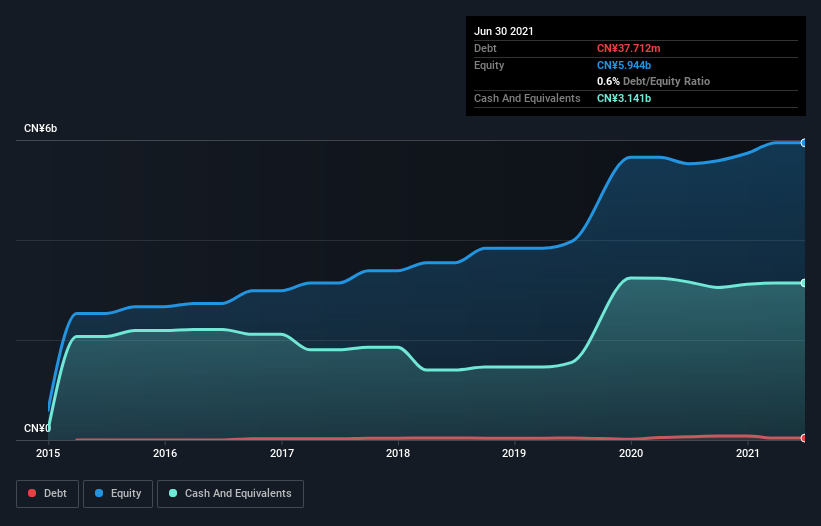Click the 2018 x-axis label

click(398, 453)
